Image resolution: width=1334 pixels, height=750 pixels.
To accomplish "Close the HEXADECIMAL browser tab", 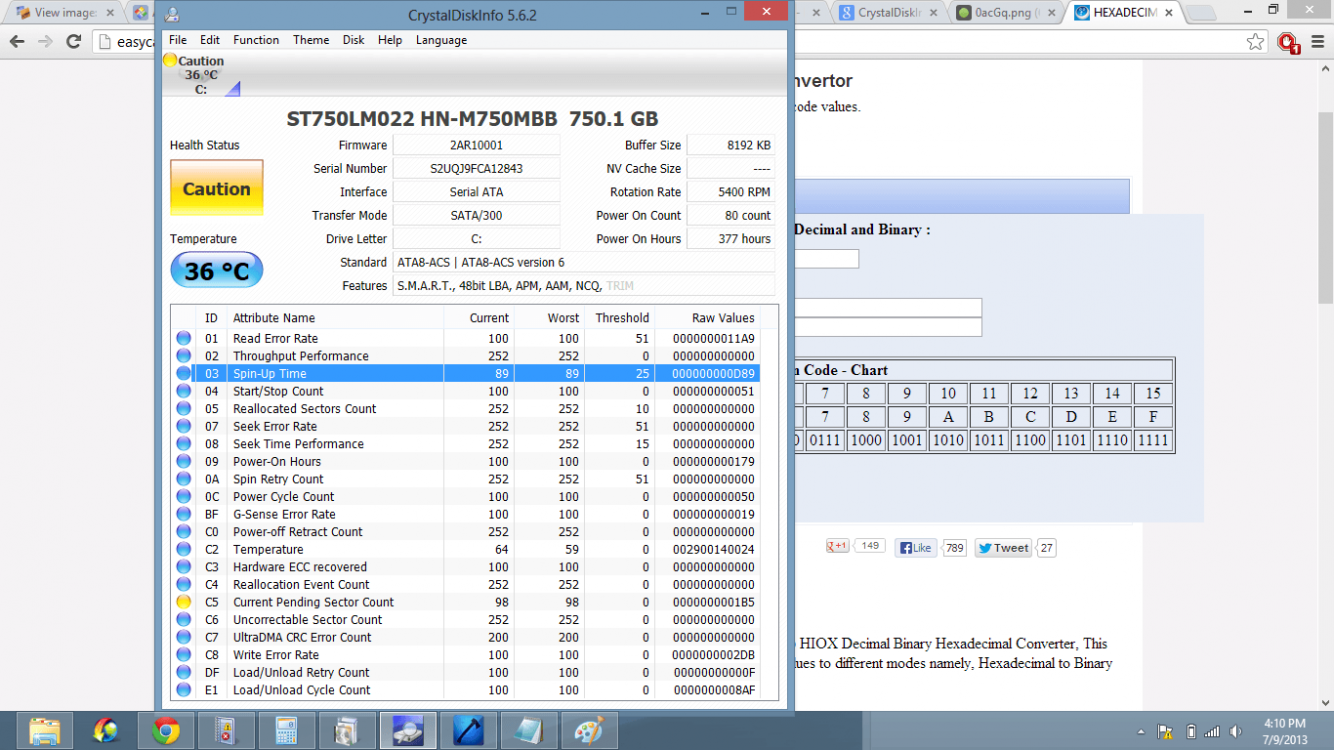I will pyautogui.click(x=1167, y=13).
